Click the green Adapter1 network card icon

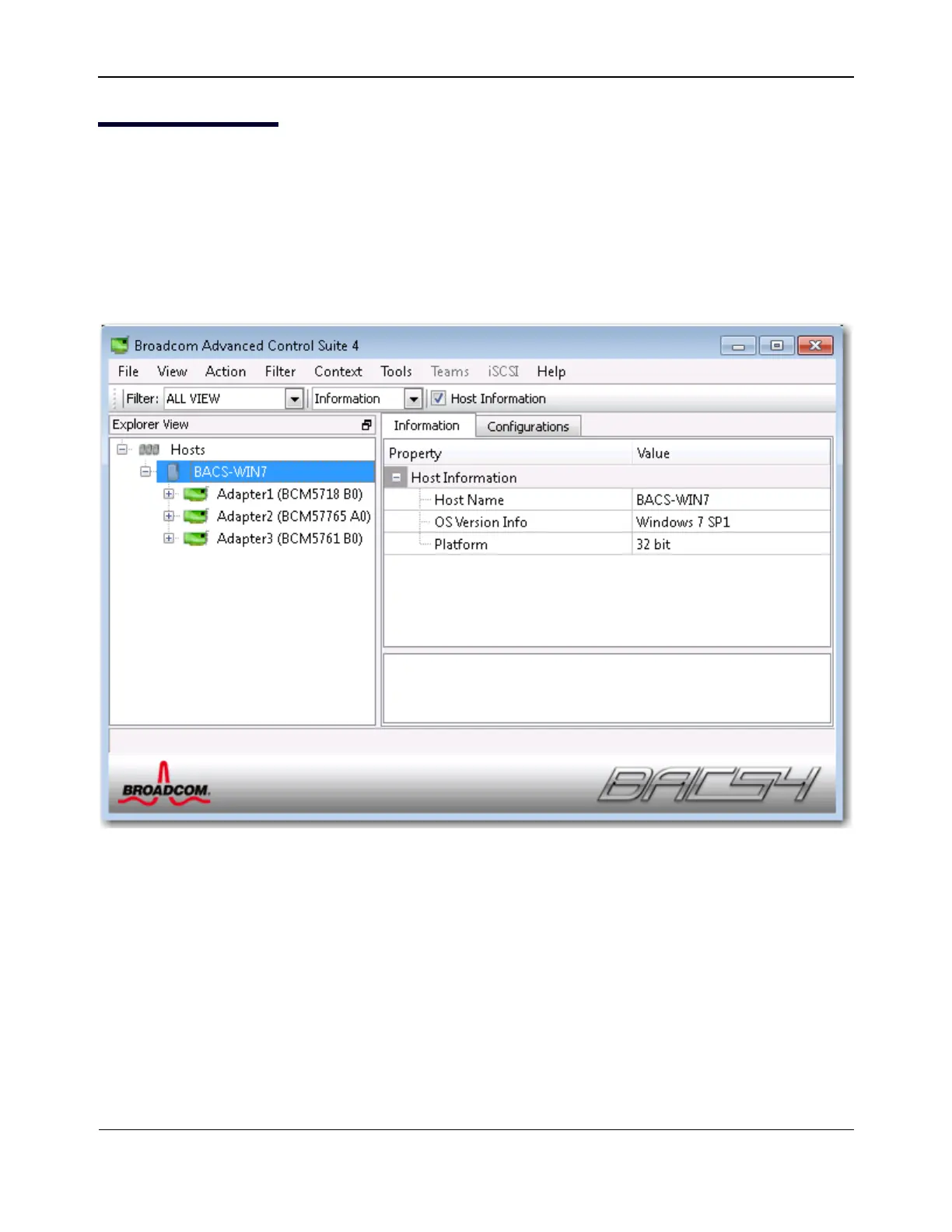pos(195,494)
